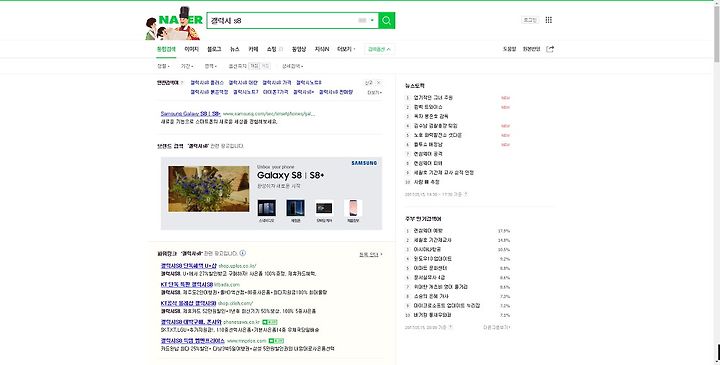Viewport: 720px width, 365px height.
Task: Click the N Pay badge beside phonesawa link
Action: (x=270, y=322)
